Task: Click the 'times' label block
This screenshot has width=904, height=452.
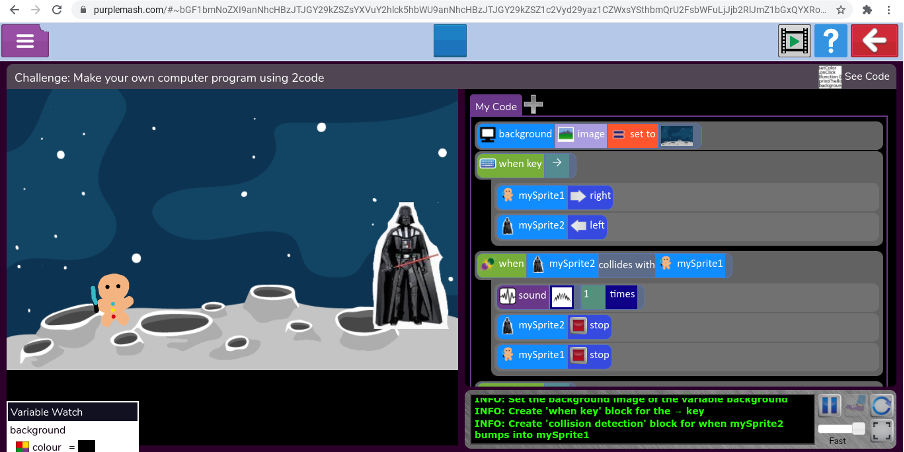Action: tap(622, 296)
